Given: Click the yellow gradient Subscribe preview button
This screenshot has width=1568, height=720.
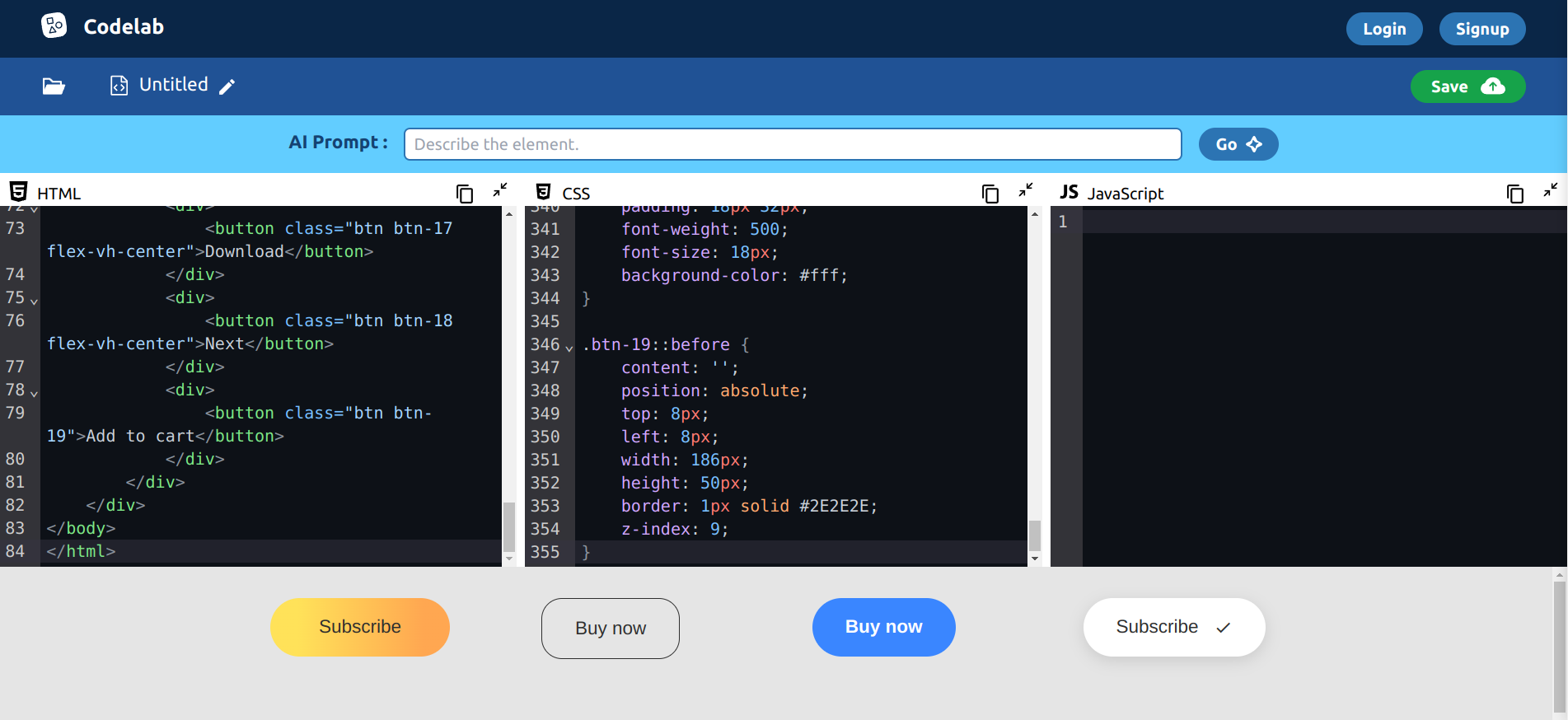Looking at the screenshot, I should (360, 627).
